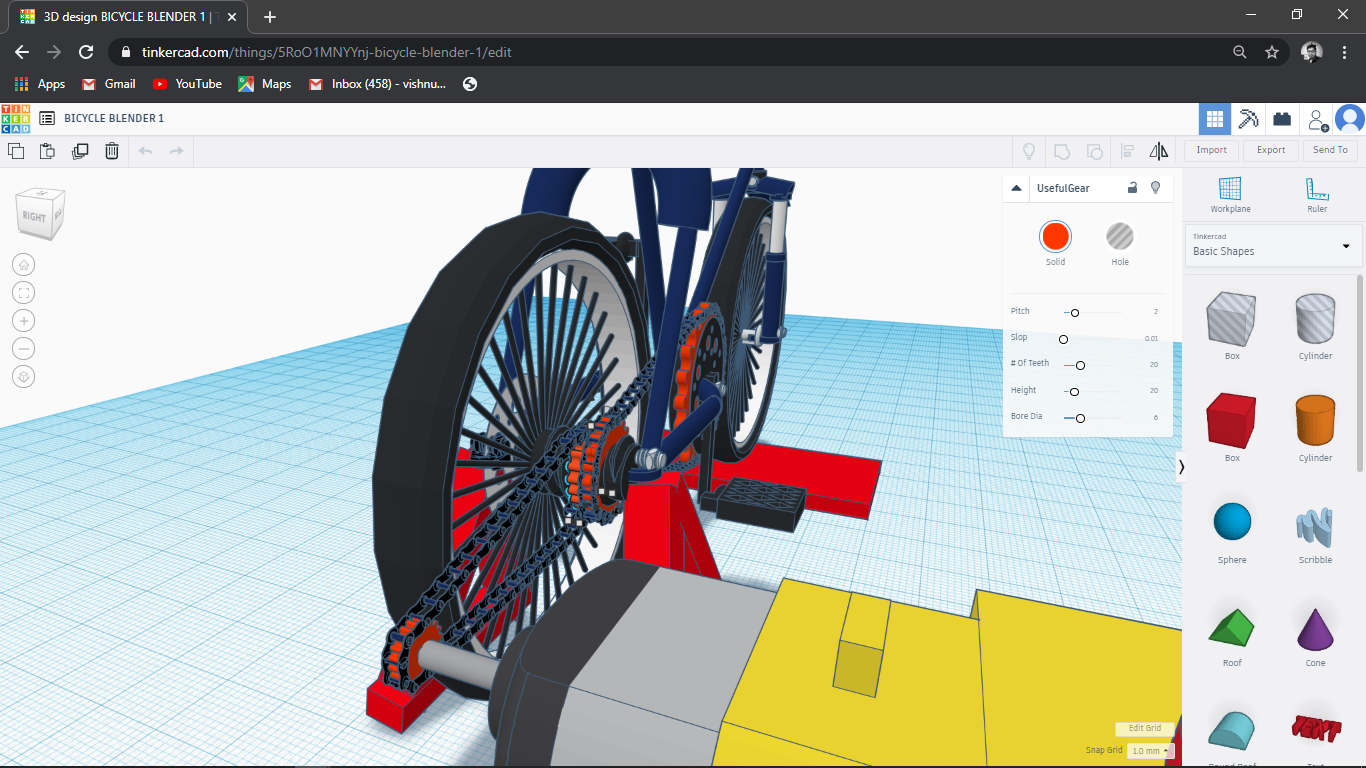
Task: Fit all in view
Action: 24,293
